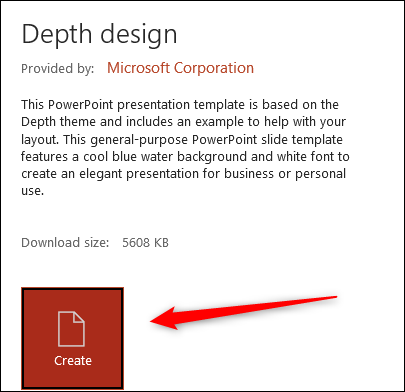Click the line starting 'features a cool blue'
This screenshot has height=392, width=405.
coord(185,156)
